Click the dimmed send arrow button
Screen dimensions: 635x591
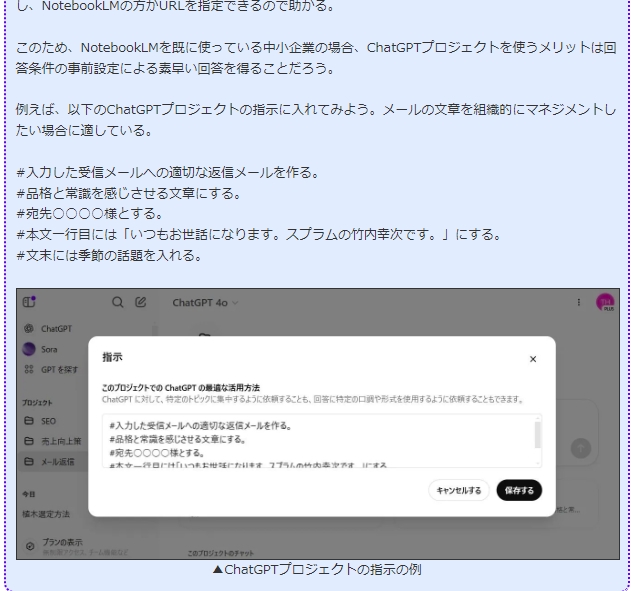pos(581,448)
